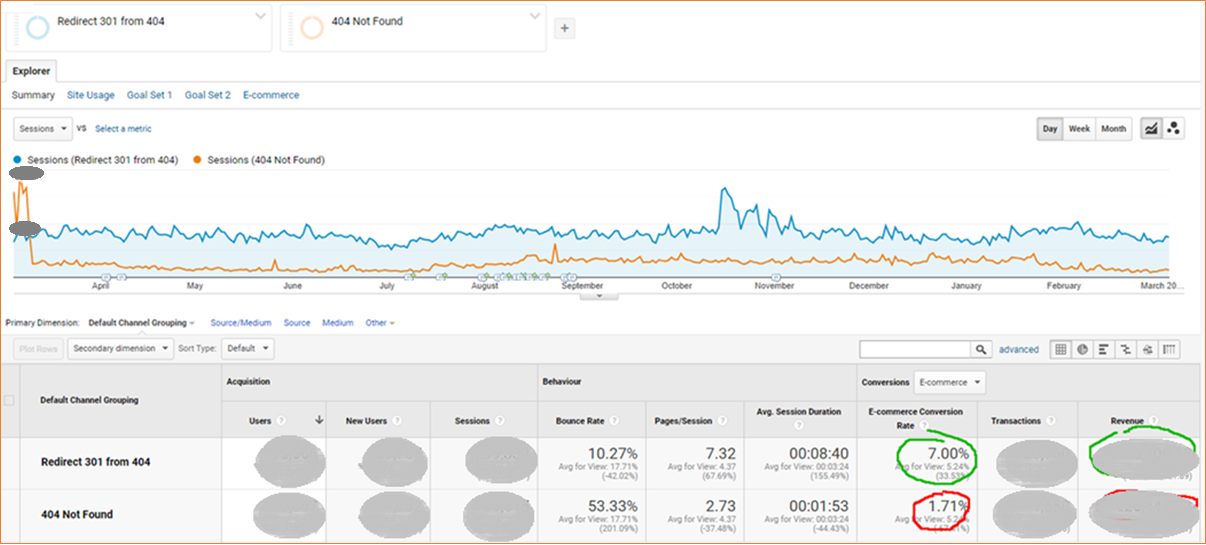Switch chart to line chart view

[1151, 129]
